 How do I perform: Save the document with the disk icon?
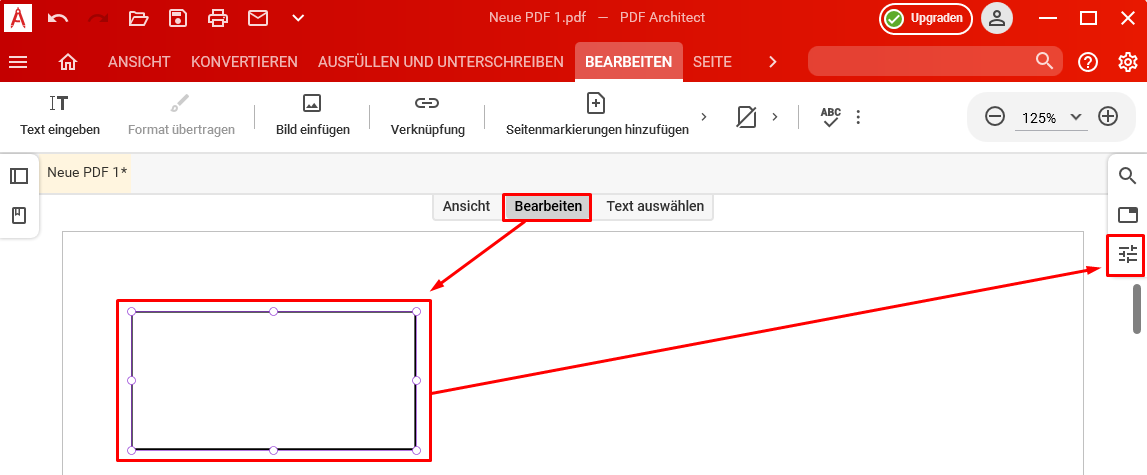coord(178,18)
